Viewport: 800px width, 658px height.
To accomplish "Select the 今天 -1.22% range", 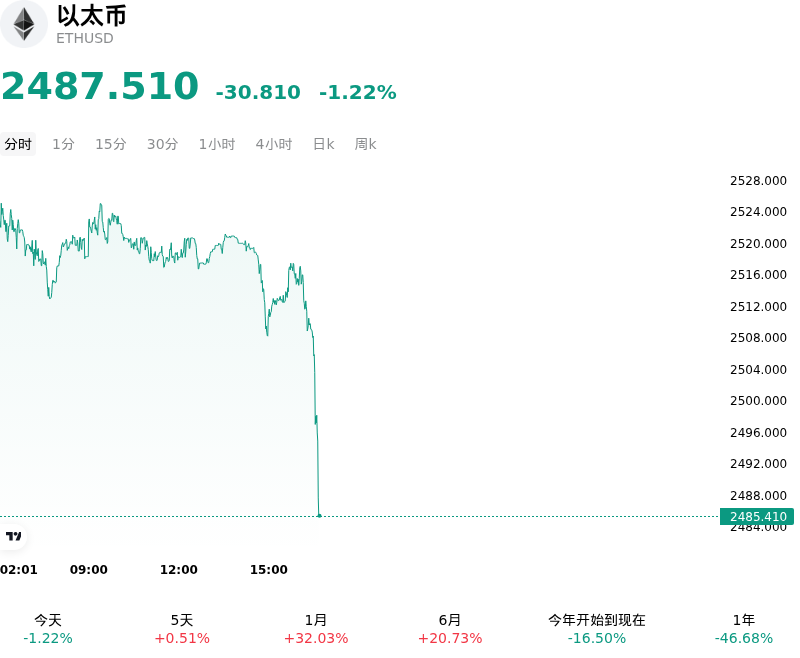I will 48,629.
